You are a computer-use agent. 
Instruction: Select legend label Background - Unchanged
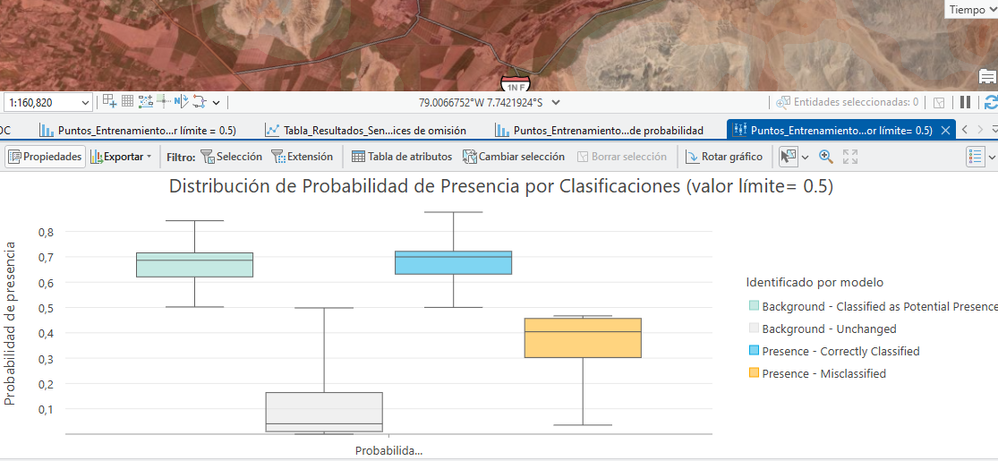829,329
